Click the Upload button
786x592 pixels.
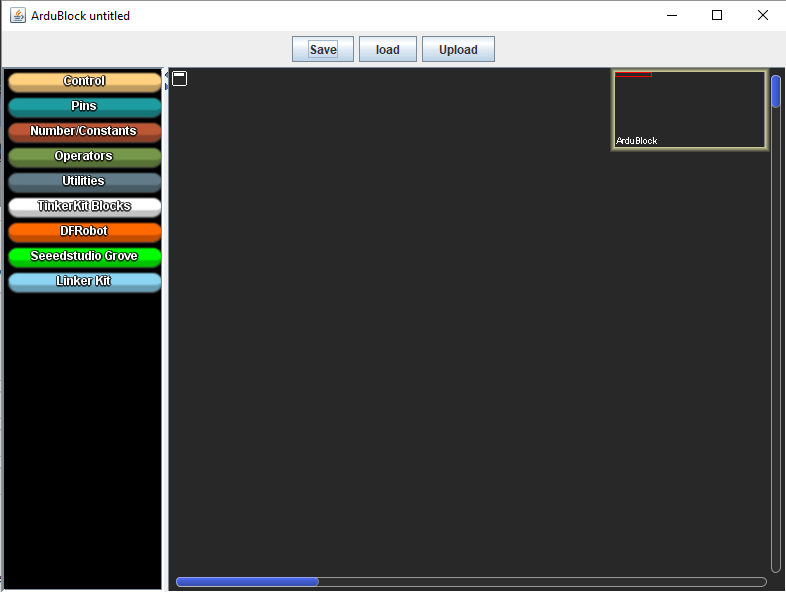pyautogui.click(x=458, y=49)
